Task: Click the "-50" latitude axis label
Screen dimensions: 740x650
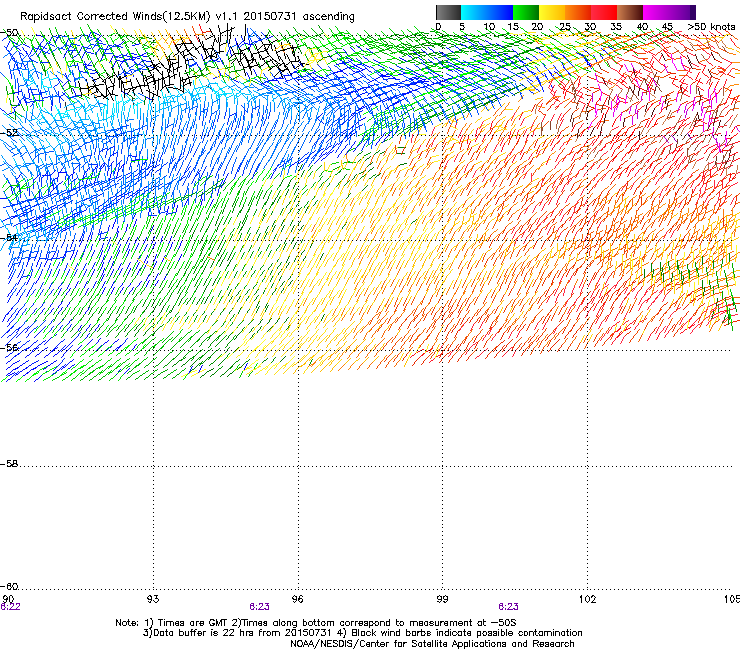Action: [9, 33]
